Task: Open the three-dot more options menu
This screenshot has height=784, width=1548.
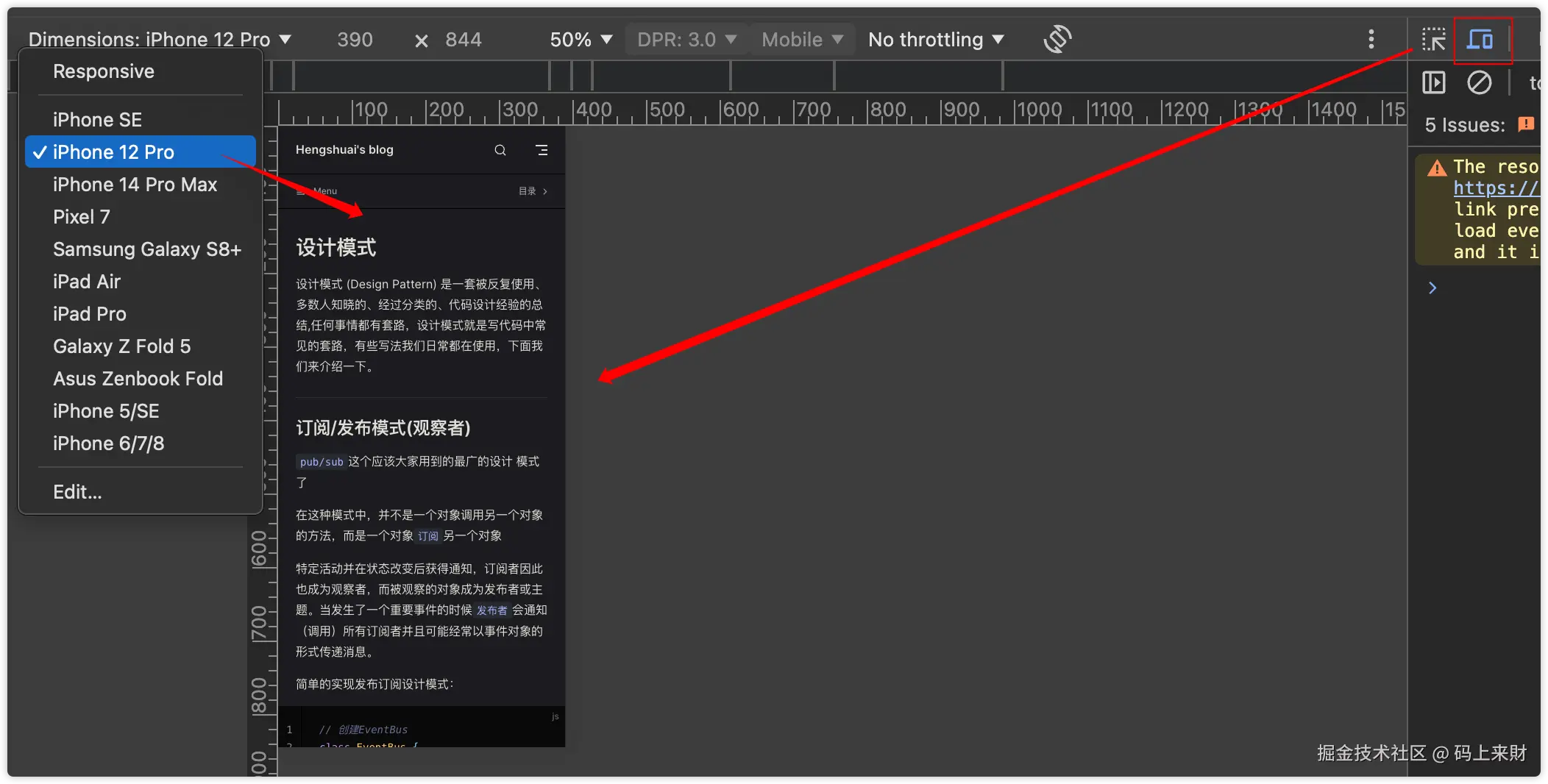Action: click(x=1371, y=39)
